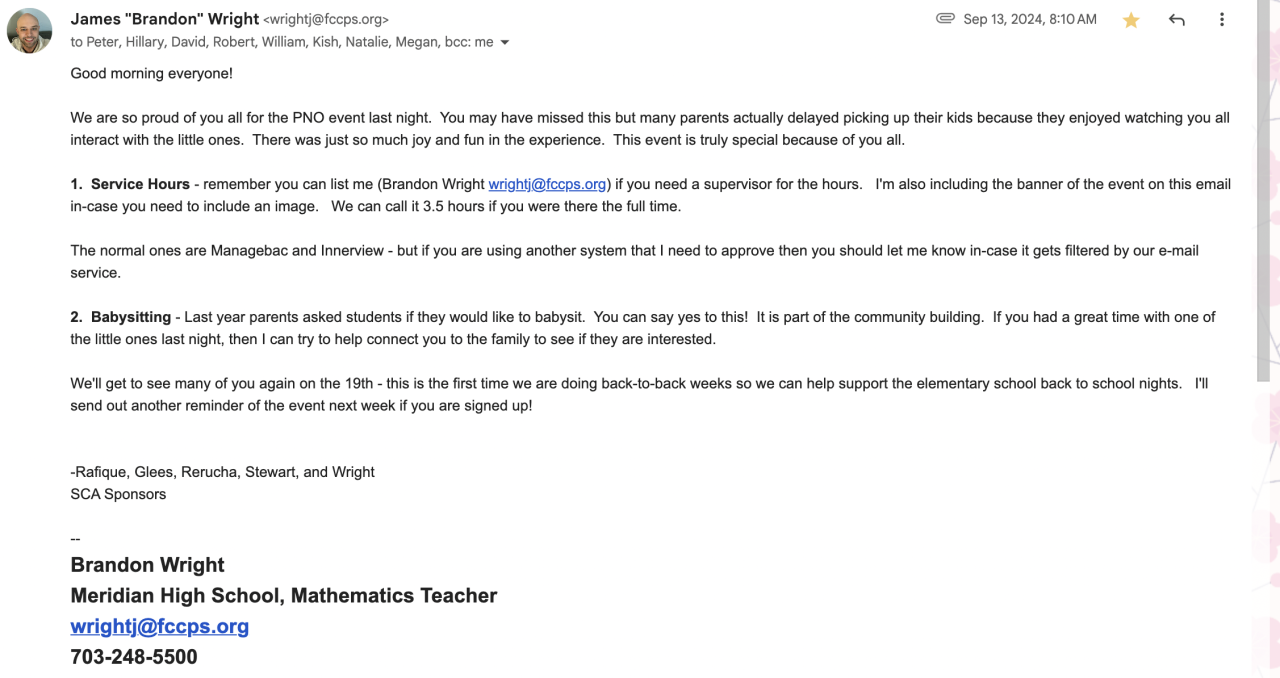This screenshot has height=678, width=1280.
Task: Click the Sep 13, 2024 timestamp
Action: coord(1030,19)
